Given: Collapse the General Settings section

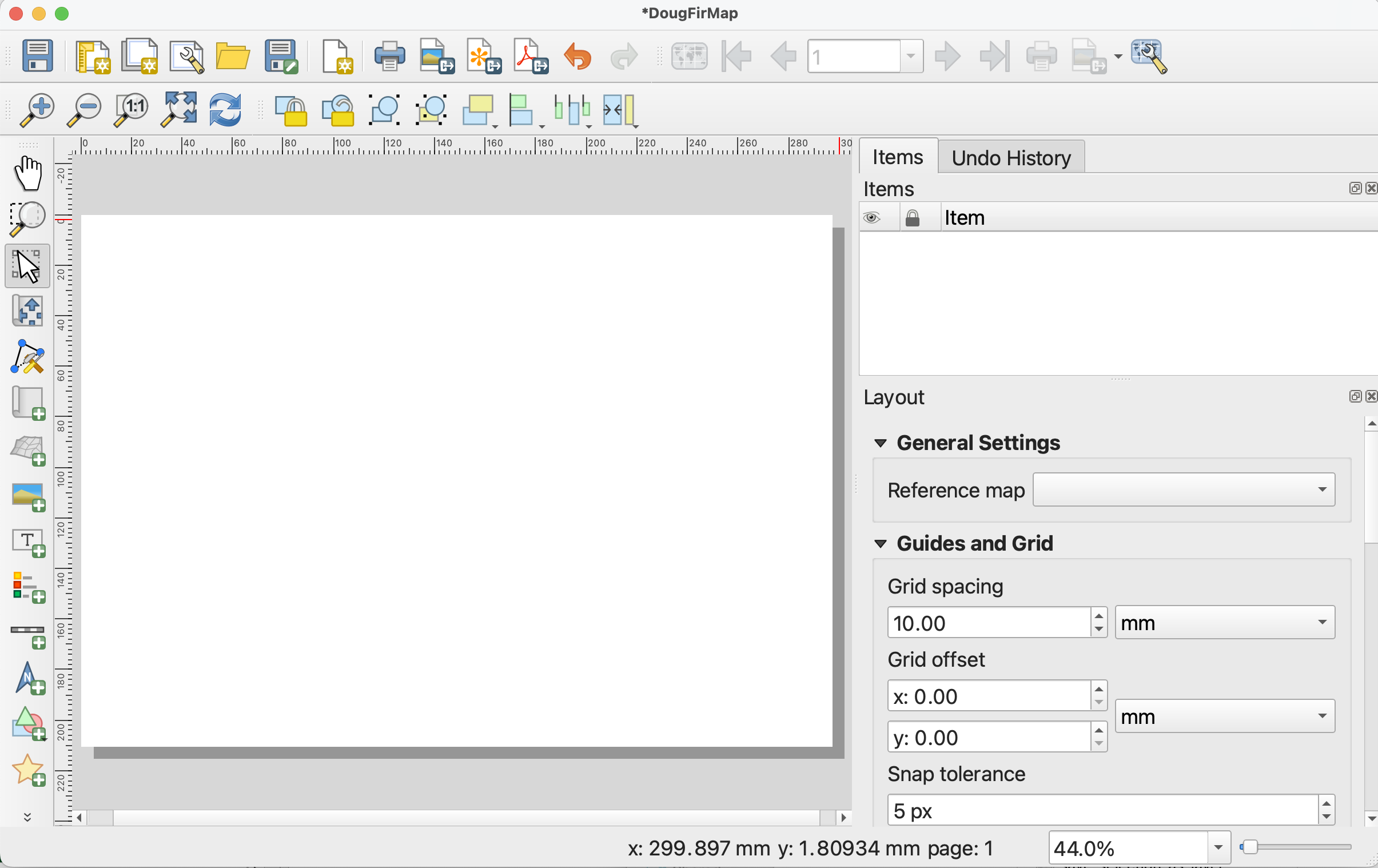Looking at the screenshot, I should [x=880, y=444].
